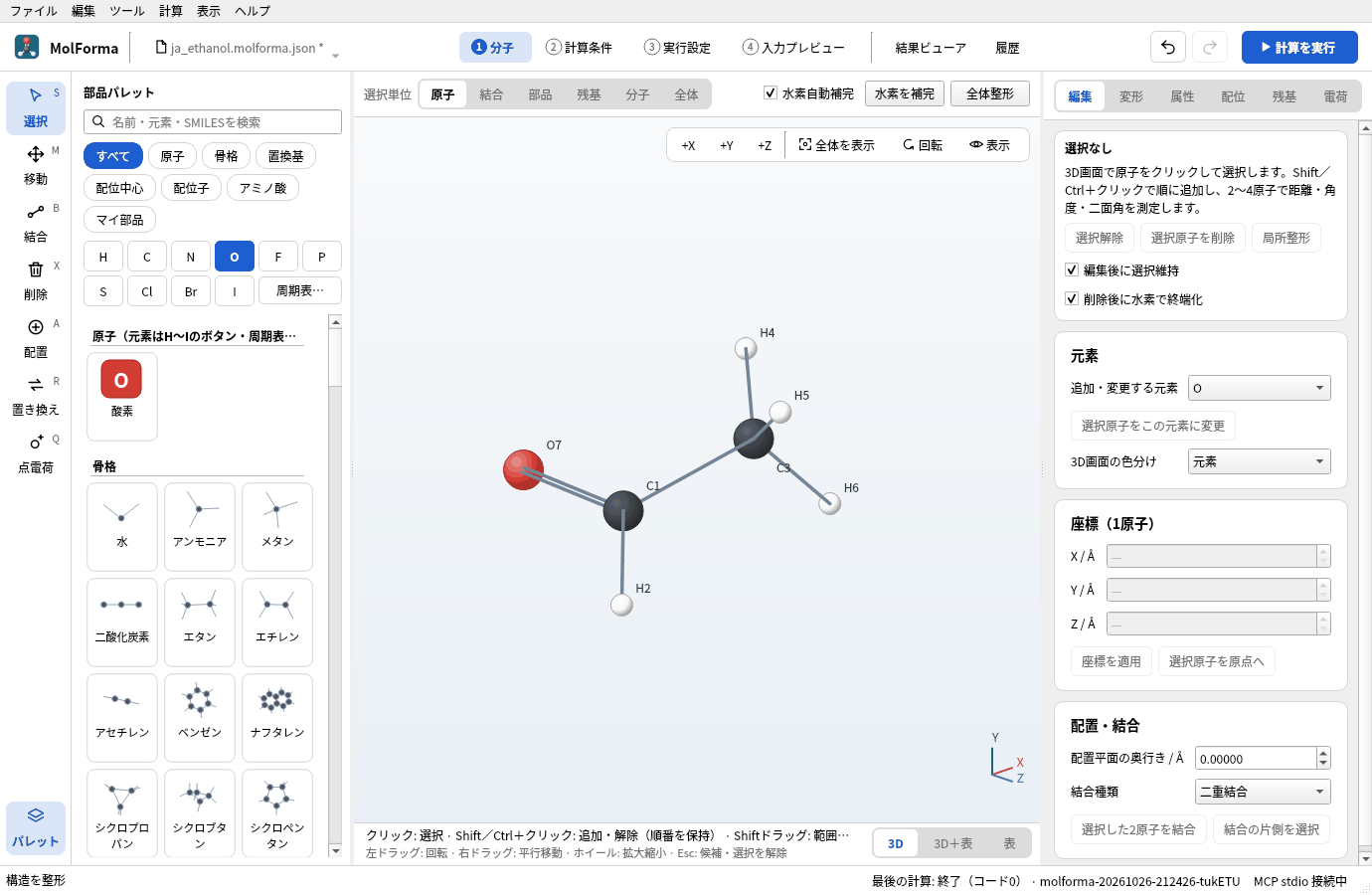The image size is (1372, 895).
Task: Run calculation with 計算を実行
Action: (1299, 47)
